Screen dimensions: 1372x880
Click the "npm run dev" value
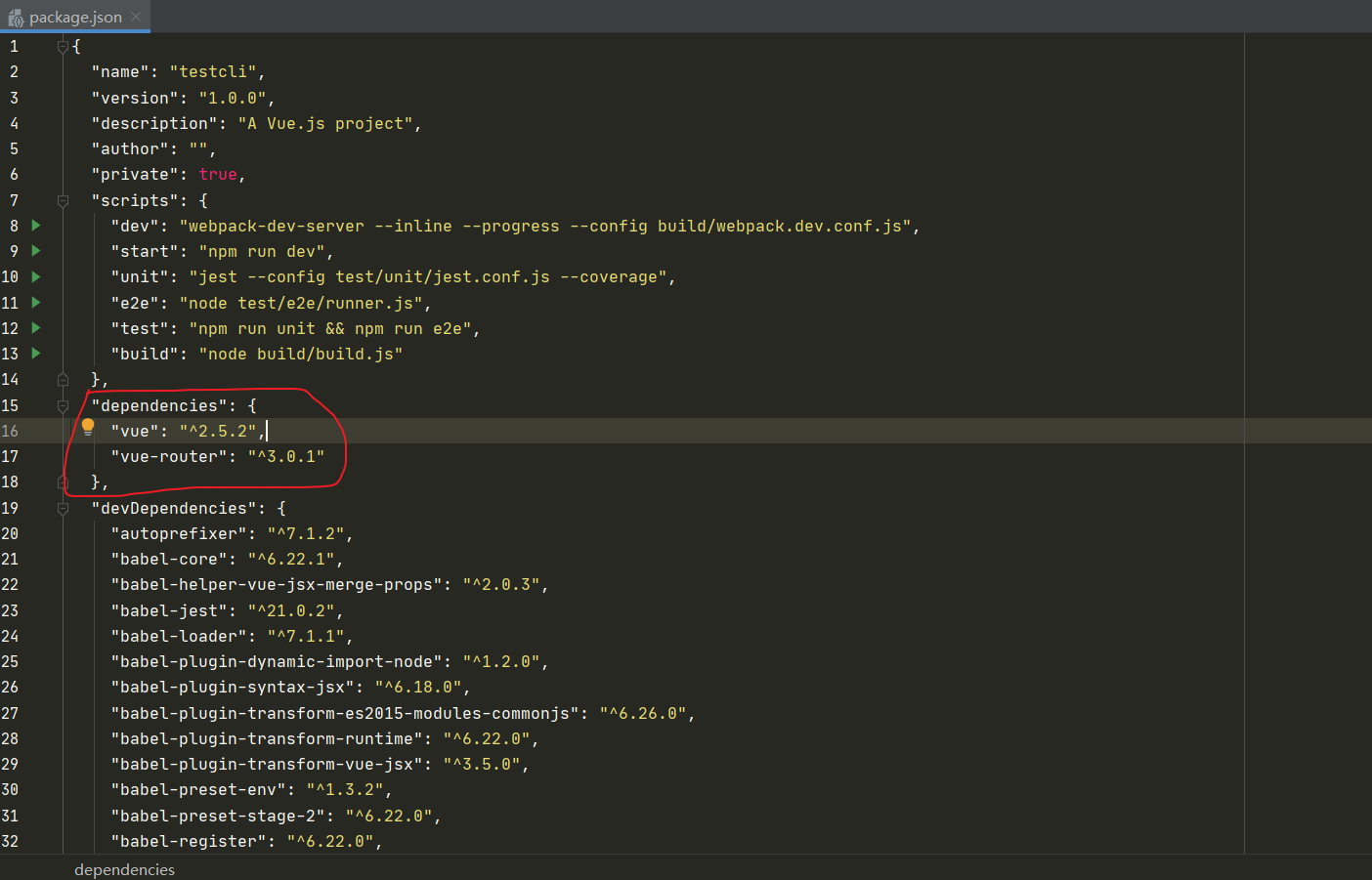point(262,251)
